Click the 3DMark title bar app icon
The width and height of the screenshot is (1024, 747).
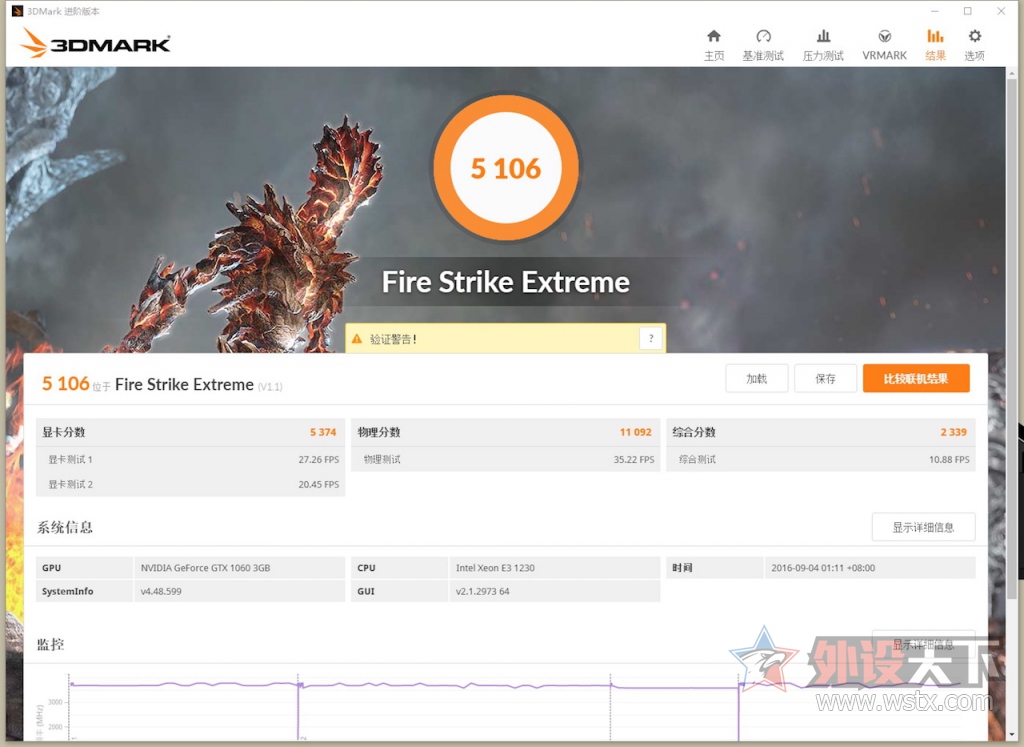(x=17, y=11)
